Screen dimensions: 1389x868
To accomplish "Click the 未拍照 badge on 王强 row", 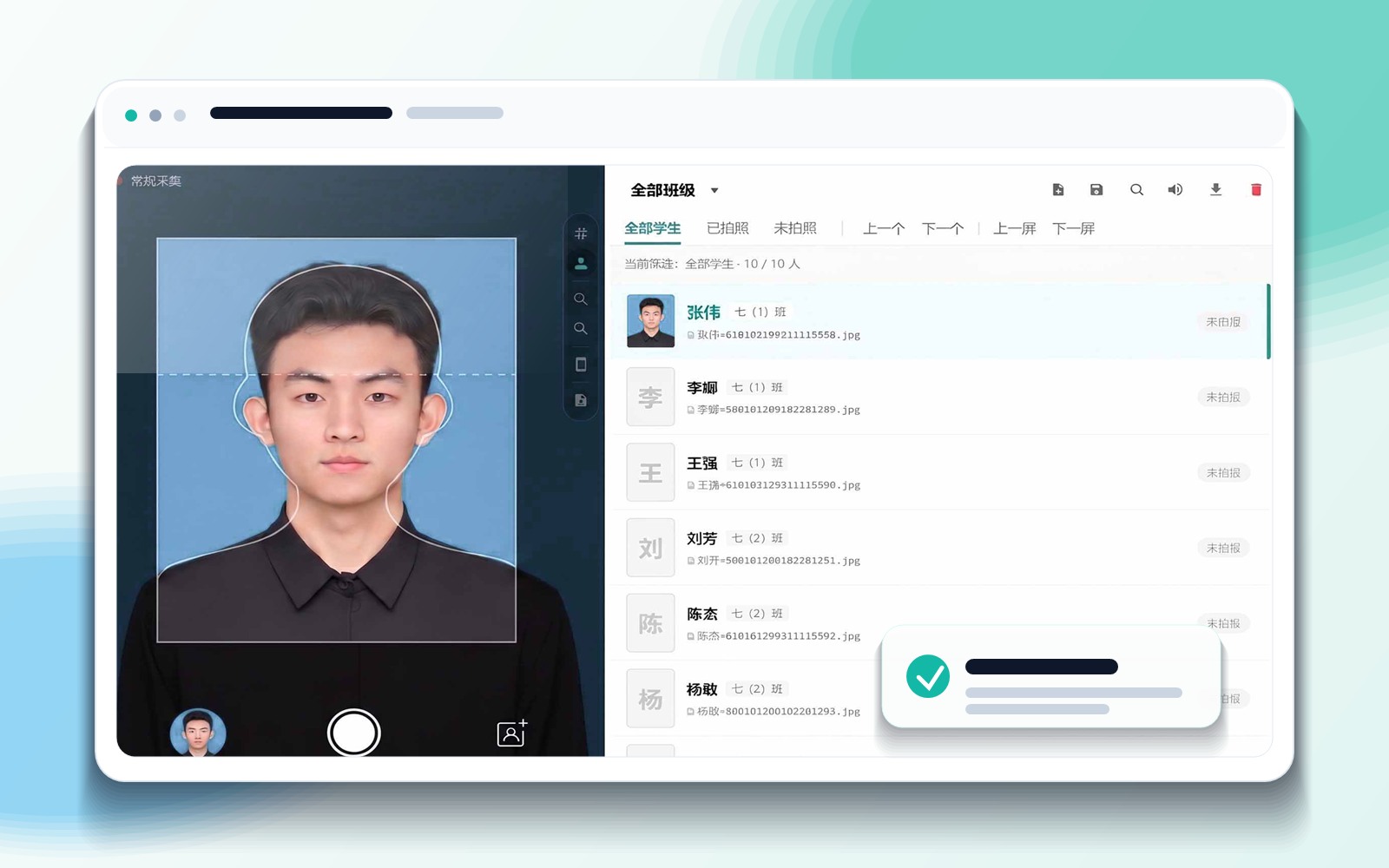I will 1223,473.
